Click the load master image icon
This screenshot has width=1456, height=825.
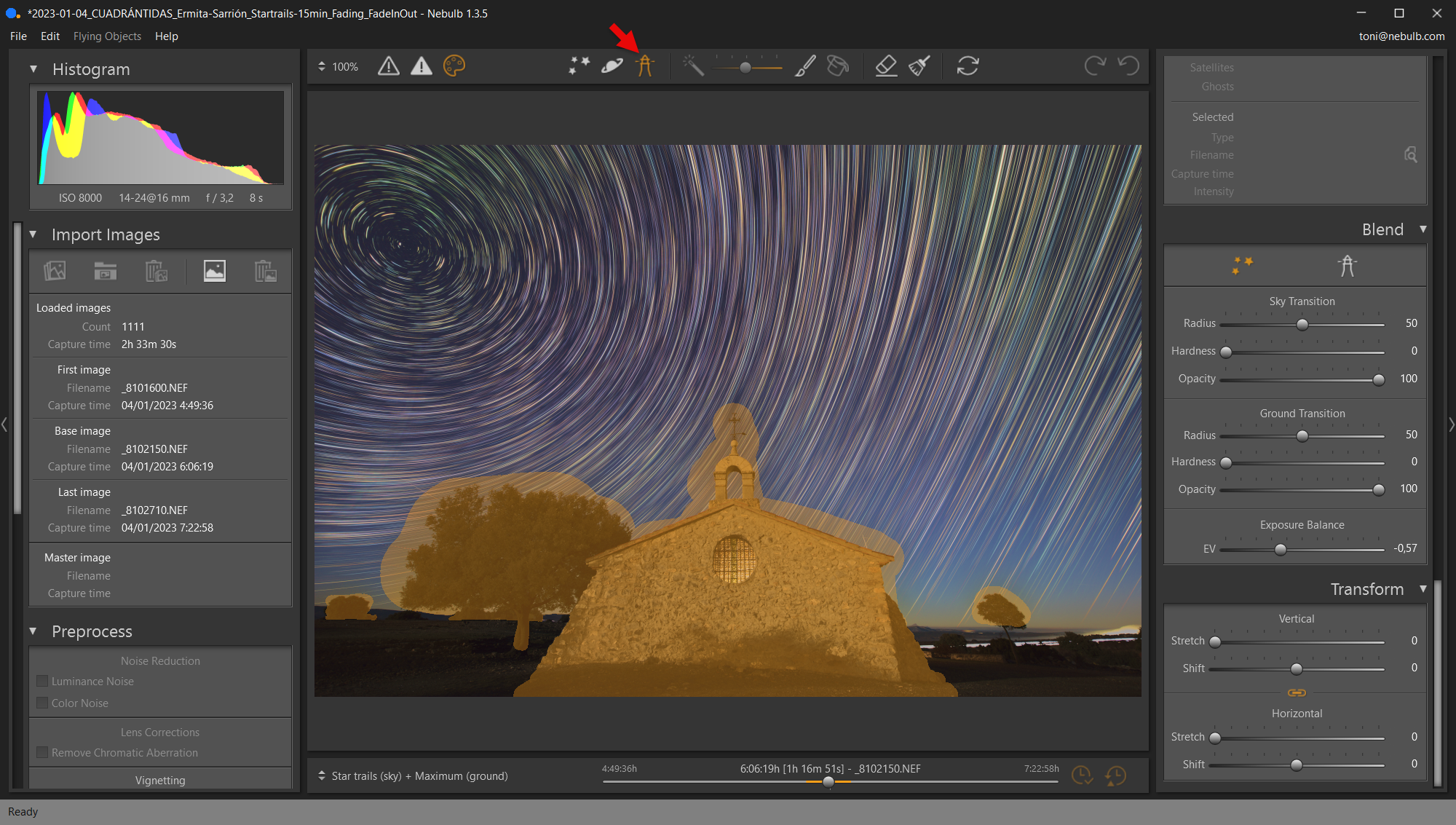pyautogui.click(x=214, y=271)
